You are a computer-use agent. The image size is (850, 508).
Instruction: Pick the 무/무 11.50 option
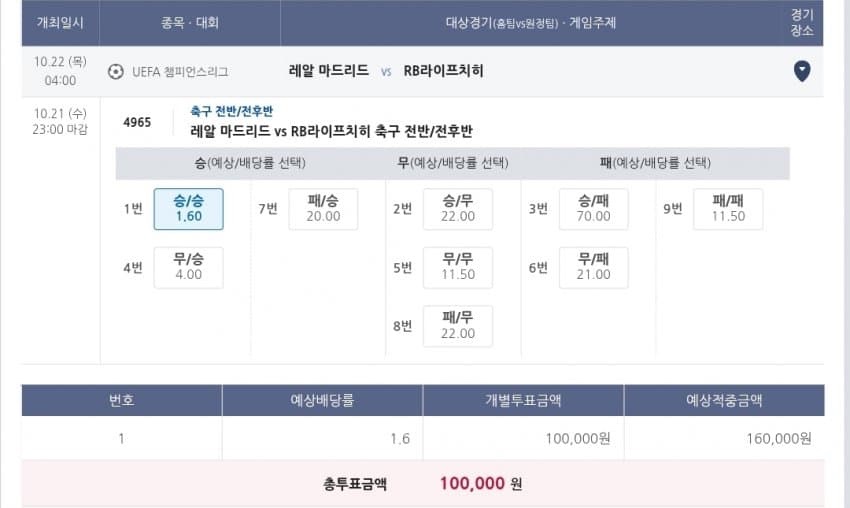click(x=458, y=267)
